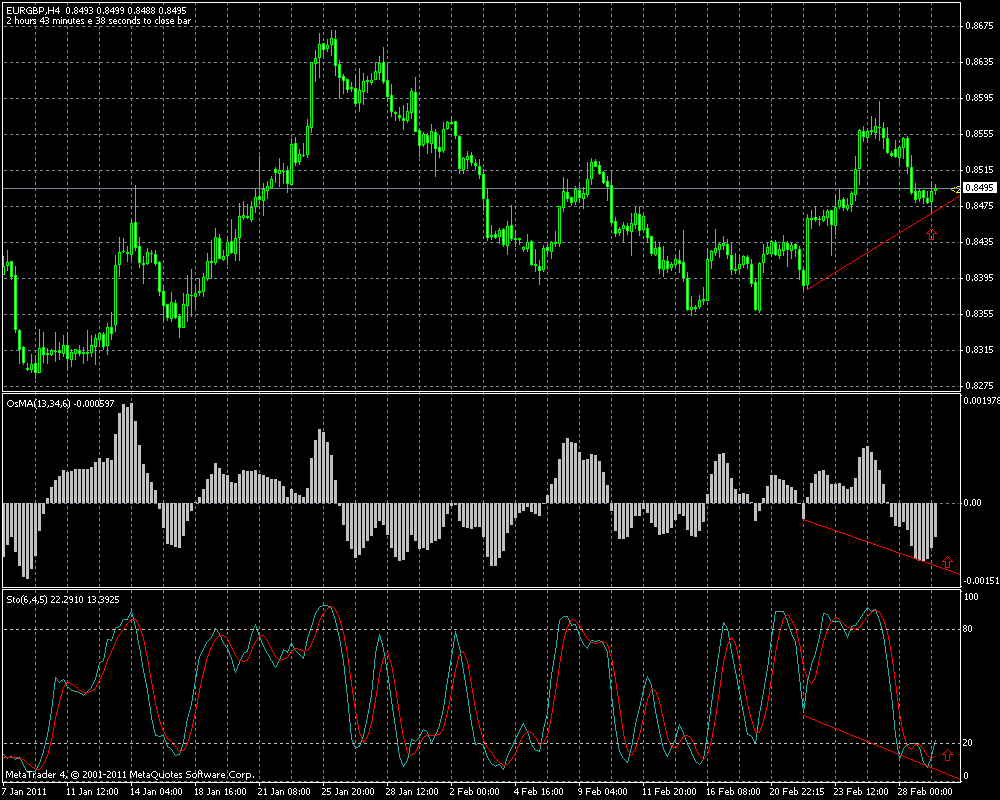Click the '25 Jan 20:00' time axis label
The width and height of the screenshot is (1000, 800).
(348, 792)
